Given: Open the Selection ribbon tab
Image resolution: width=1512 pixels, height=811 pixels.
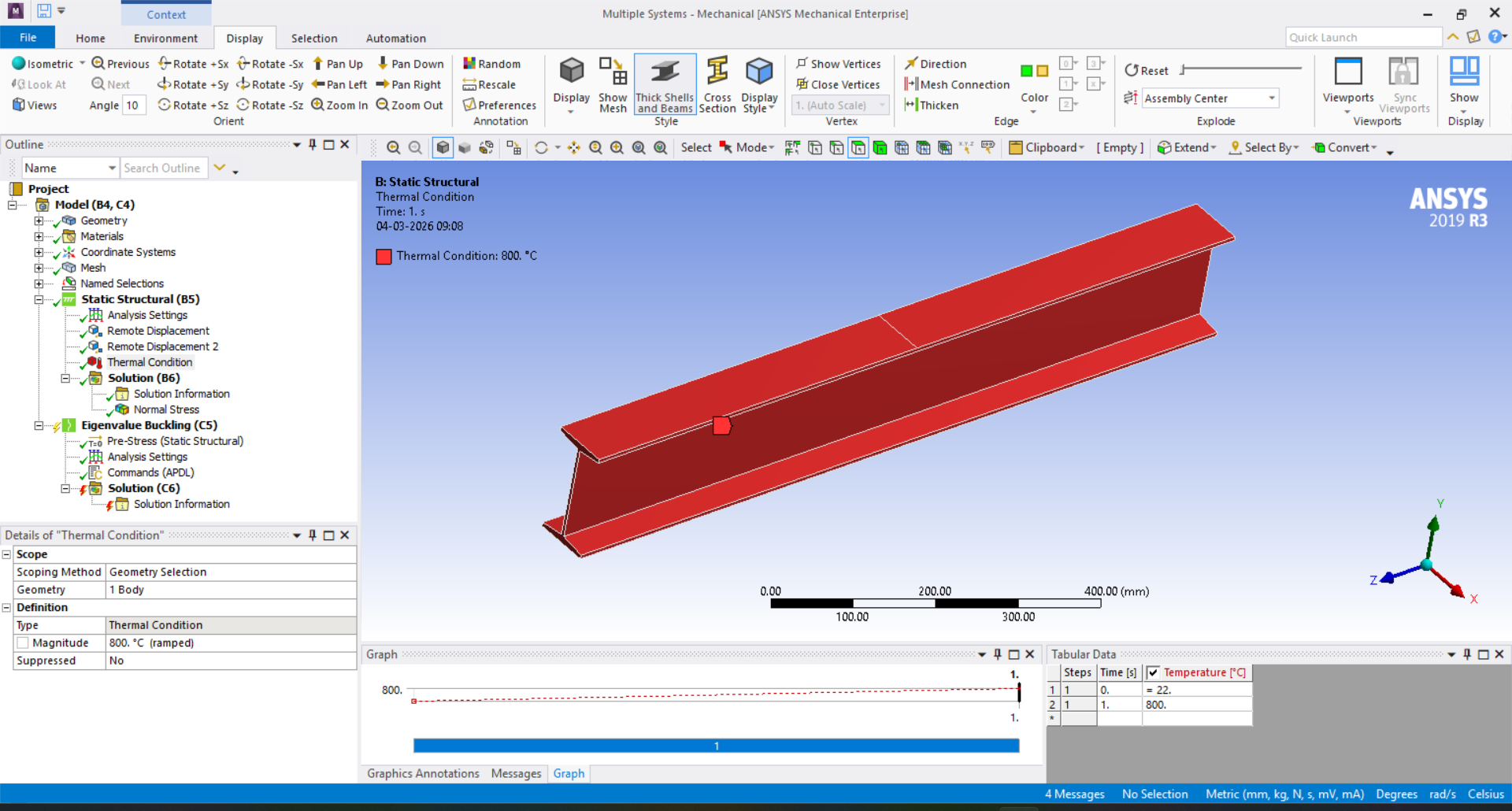Looking at the screenshot, I should click(x=314, y=38).
